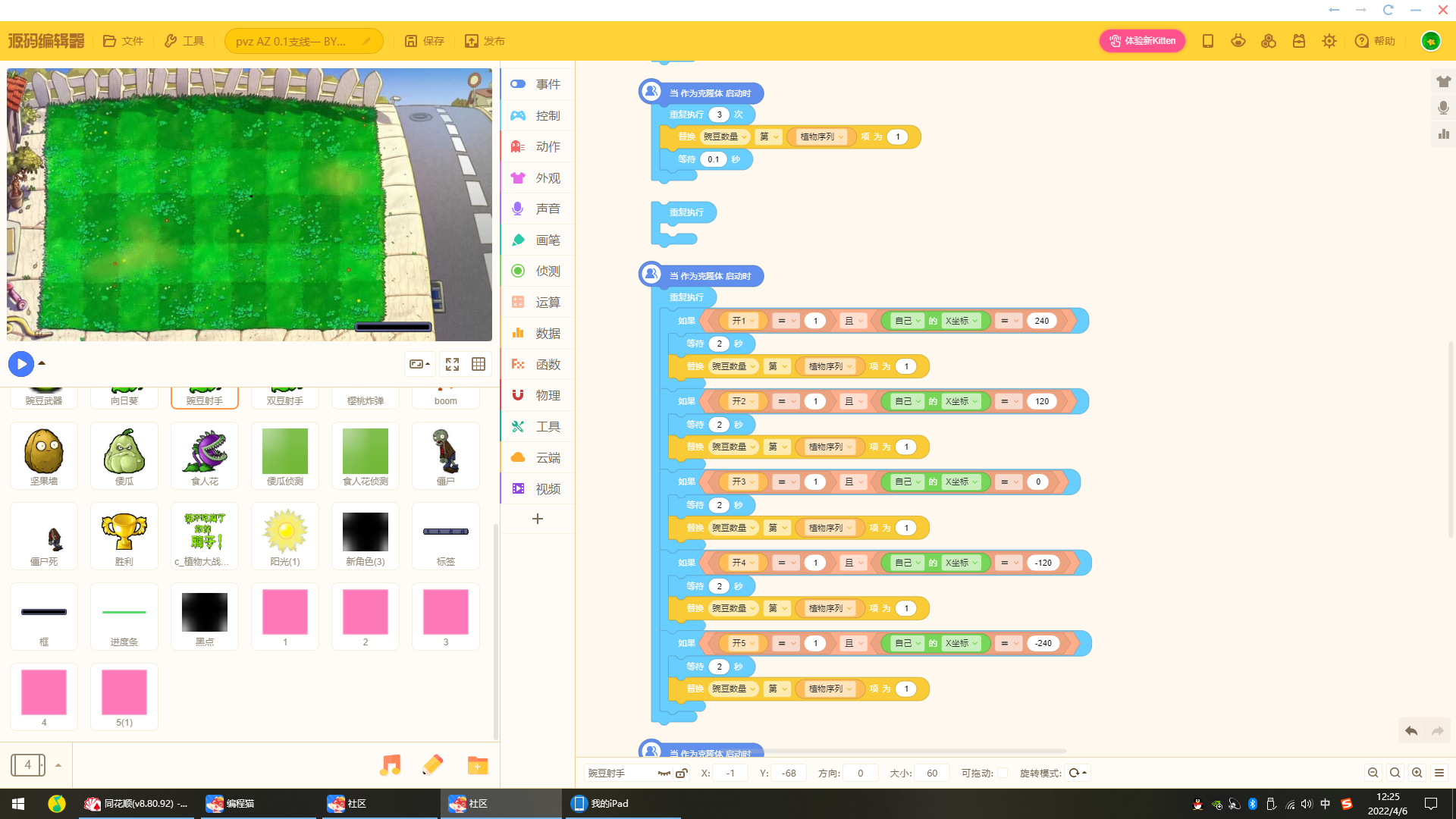Image resolution: width=1456 pixels, height=819 pixels.
Task: Open the tablet preview icon in the top bar
Action: click(1208, 41)
